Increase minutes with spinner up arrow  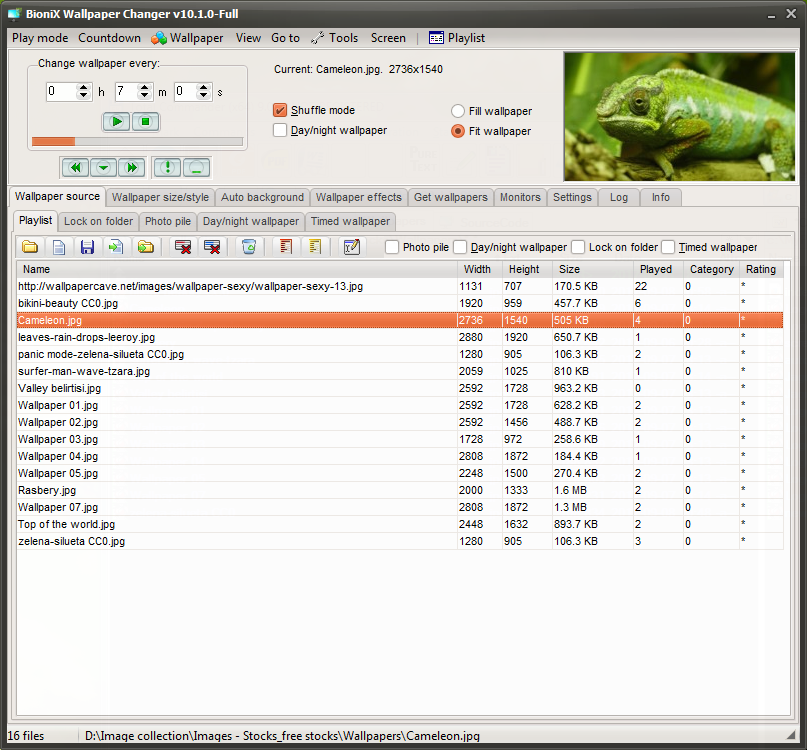point(145,88)
